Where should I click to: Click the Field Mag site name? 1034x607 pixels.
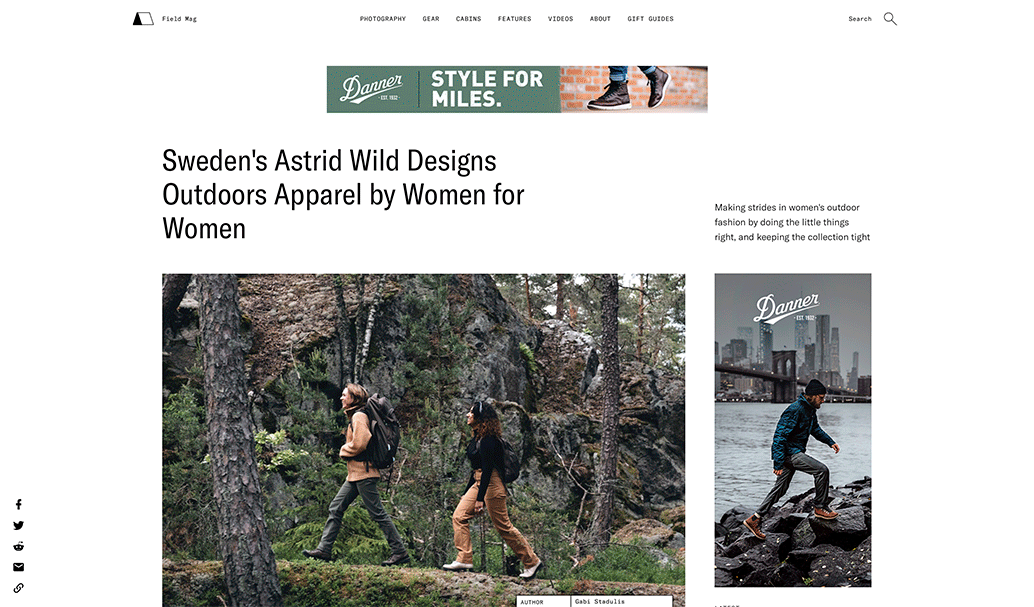[x=179, y=18]
